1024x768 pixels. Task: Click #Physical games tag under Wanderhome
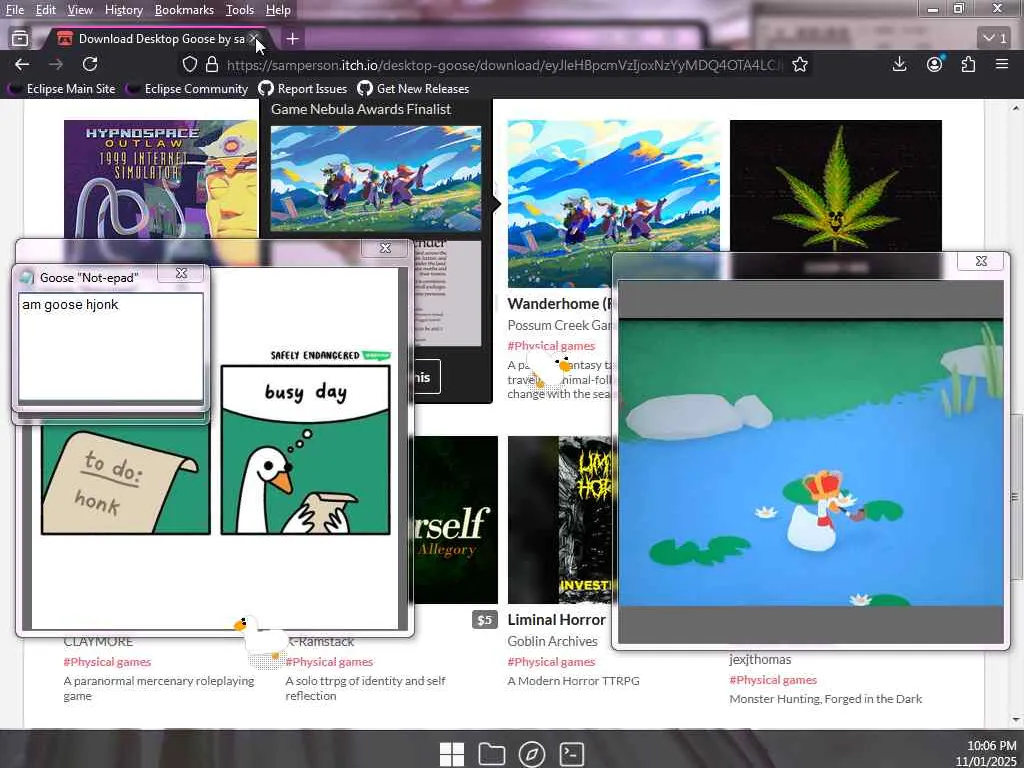pyautogui.click(x=551, y=346)
